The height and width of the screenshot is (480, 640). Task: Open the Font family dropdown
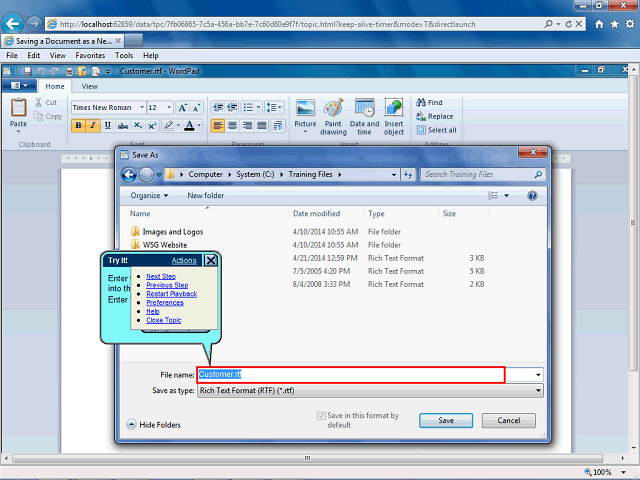pos(142,108)
